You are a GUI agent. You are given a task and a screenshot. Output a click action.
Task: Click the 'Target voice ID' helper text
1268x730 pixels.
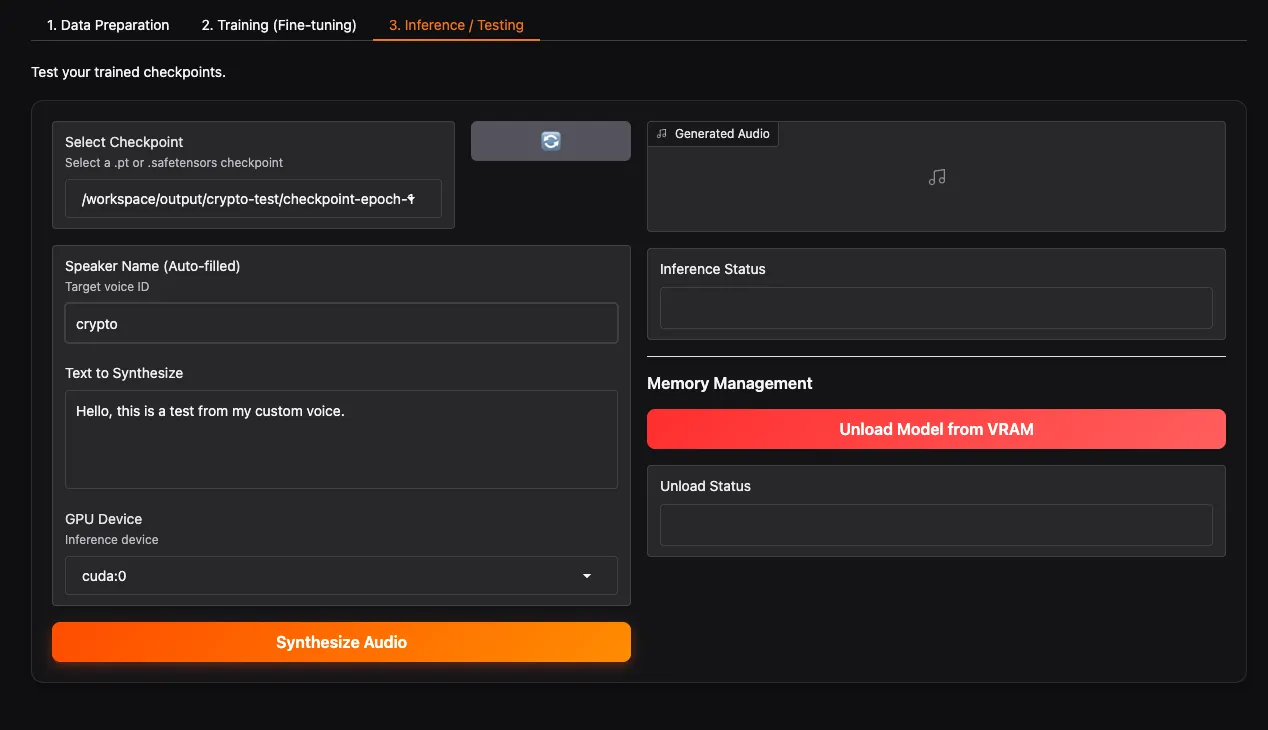[x=107, y=287]
